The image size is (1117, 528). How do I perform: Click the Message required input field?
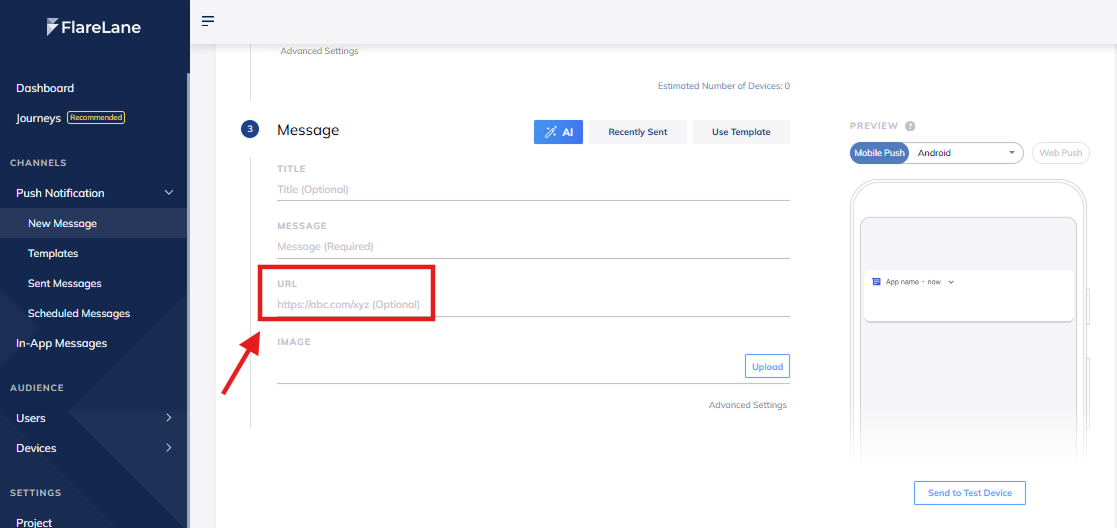point(533,247)
